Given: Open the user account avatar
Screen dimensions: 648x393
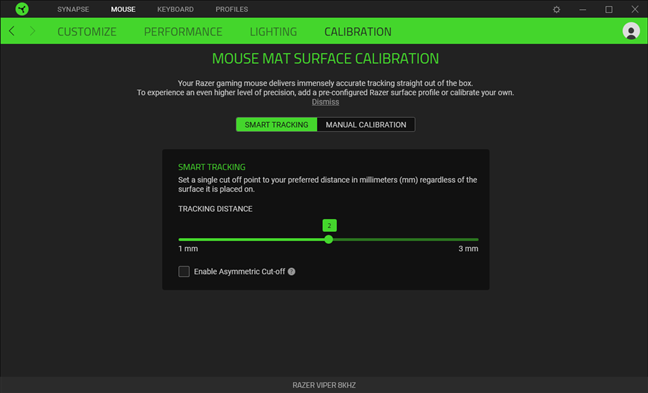Looking at the screenshot, I should point(631,31).
